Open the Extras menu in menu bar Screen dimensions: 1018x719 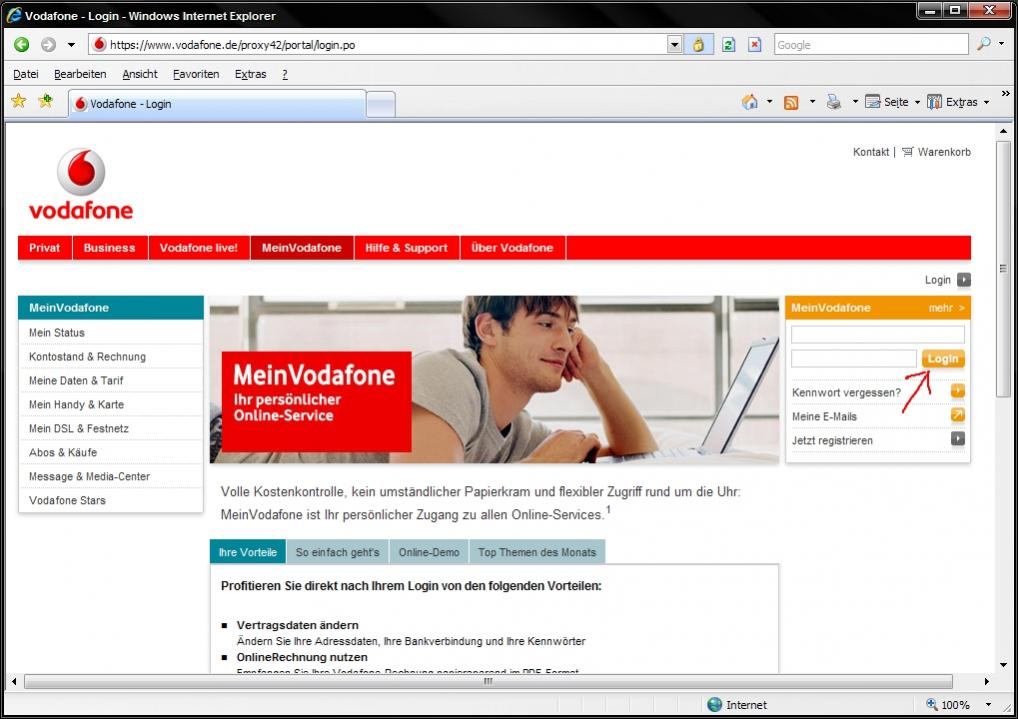click(x=250, y=74)
